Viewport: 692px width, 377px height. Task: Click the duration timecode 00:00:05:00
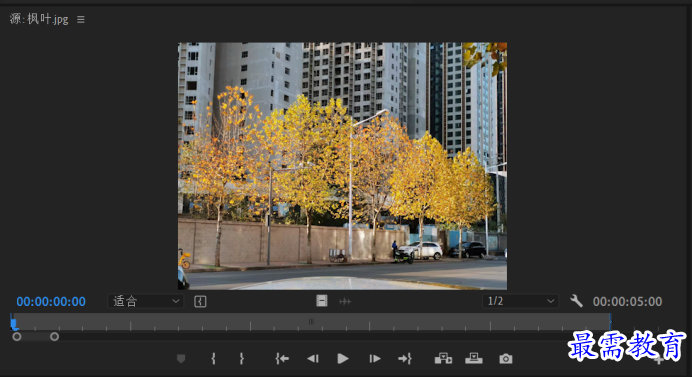coord(627,302)
